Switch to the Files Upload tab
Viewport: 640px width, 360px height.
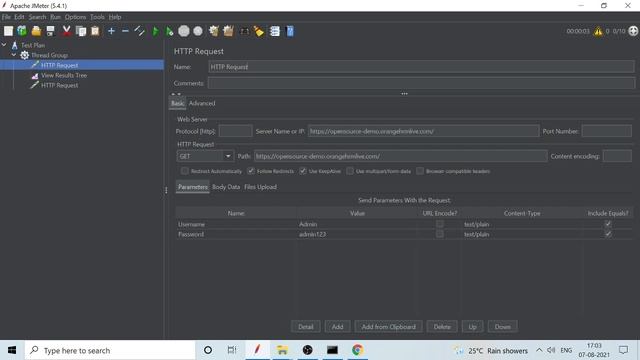tap(260, 187)
